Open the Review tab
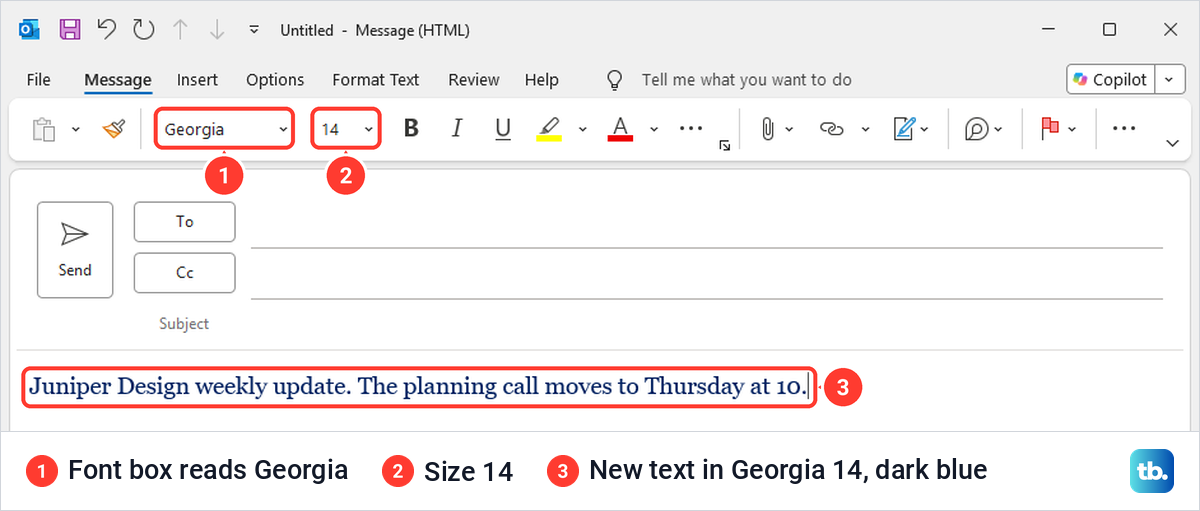Screen dimensions: 1200x511 pos(474,80)
